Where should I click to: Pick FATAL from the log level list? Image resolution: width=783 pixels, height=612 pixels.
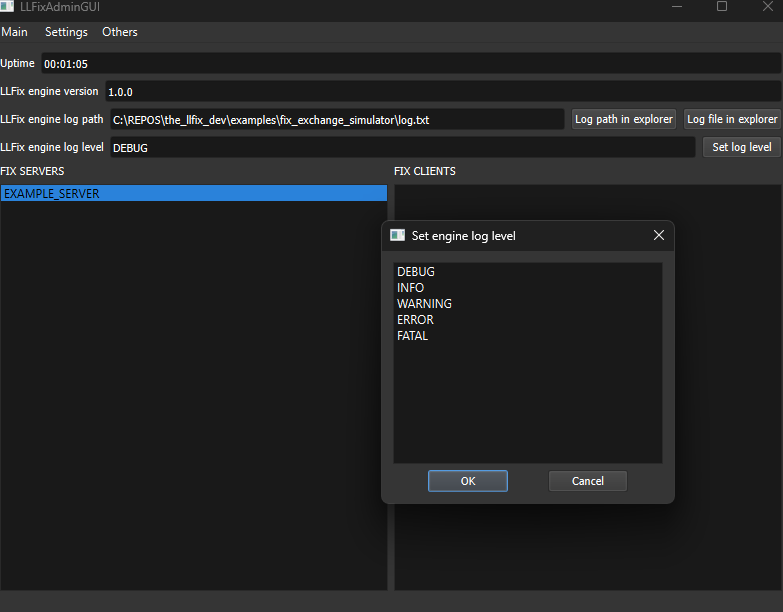412,336
